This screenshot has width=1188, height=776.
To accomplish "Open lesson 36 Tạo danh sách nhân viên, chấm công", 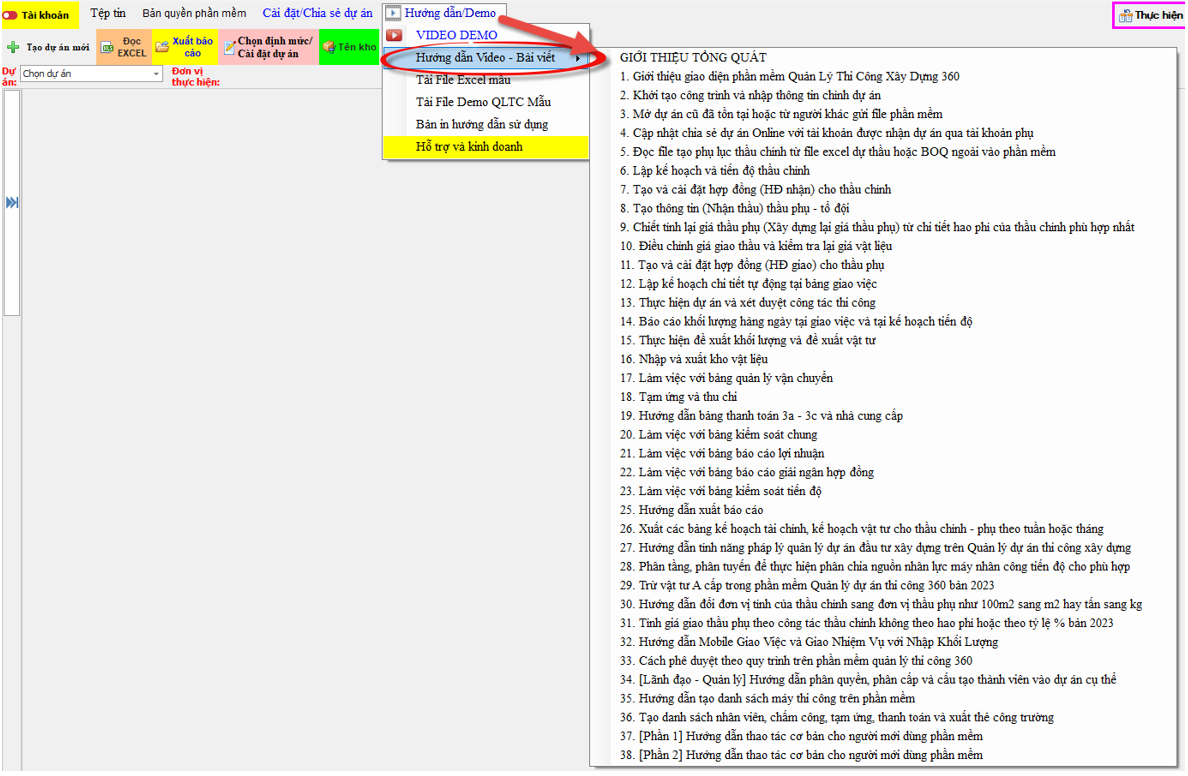I will (x=836, y=718).
